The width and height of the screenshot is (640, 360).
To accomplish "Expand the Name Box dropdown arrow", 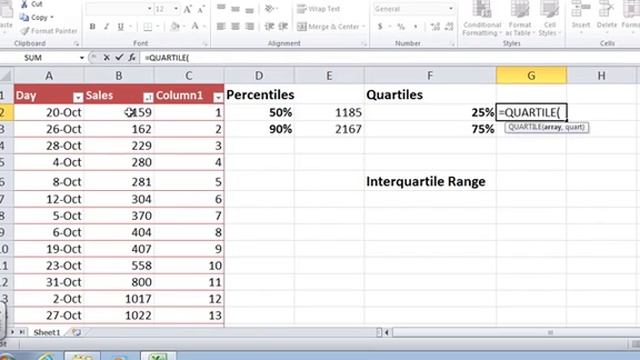I will tap(82, 58).
